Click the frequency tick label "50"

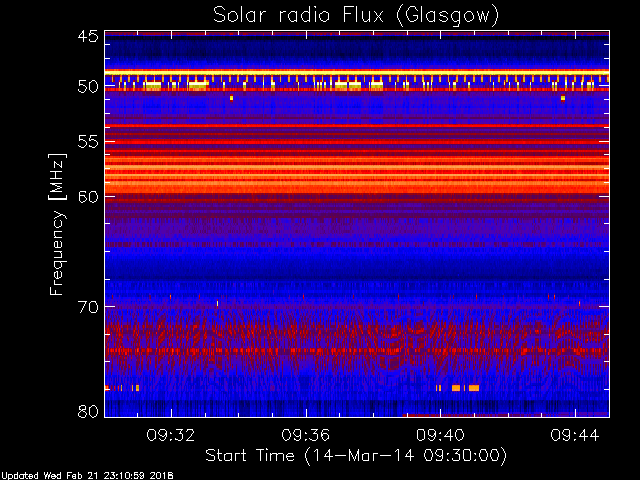pyautogui.click(x=88, y=86)
